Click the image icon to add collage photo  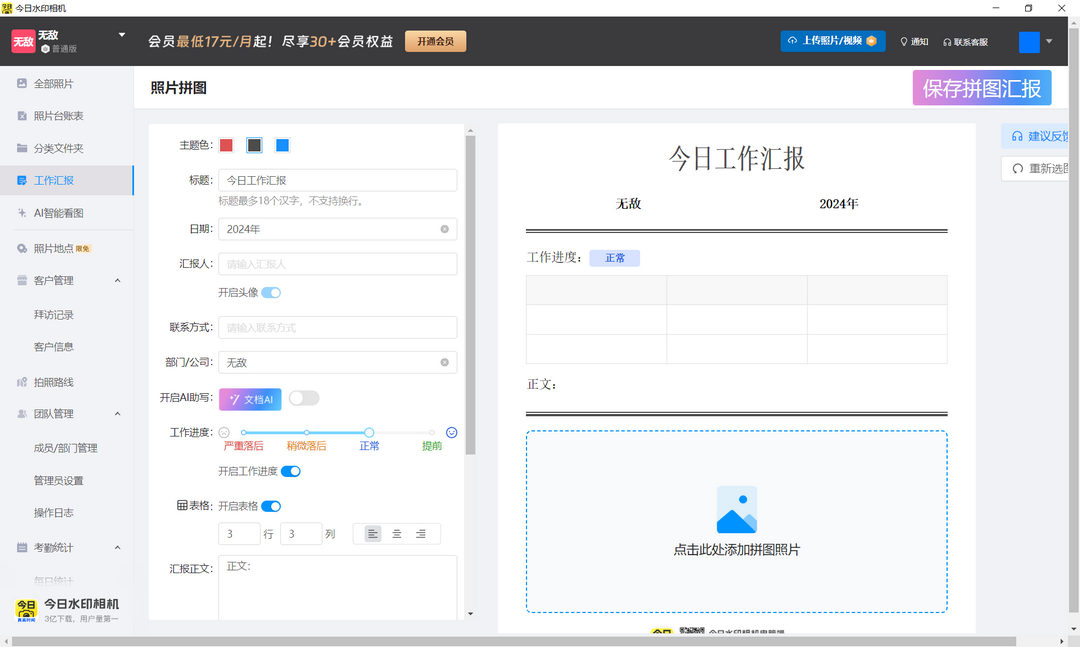pos(736,510)
